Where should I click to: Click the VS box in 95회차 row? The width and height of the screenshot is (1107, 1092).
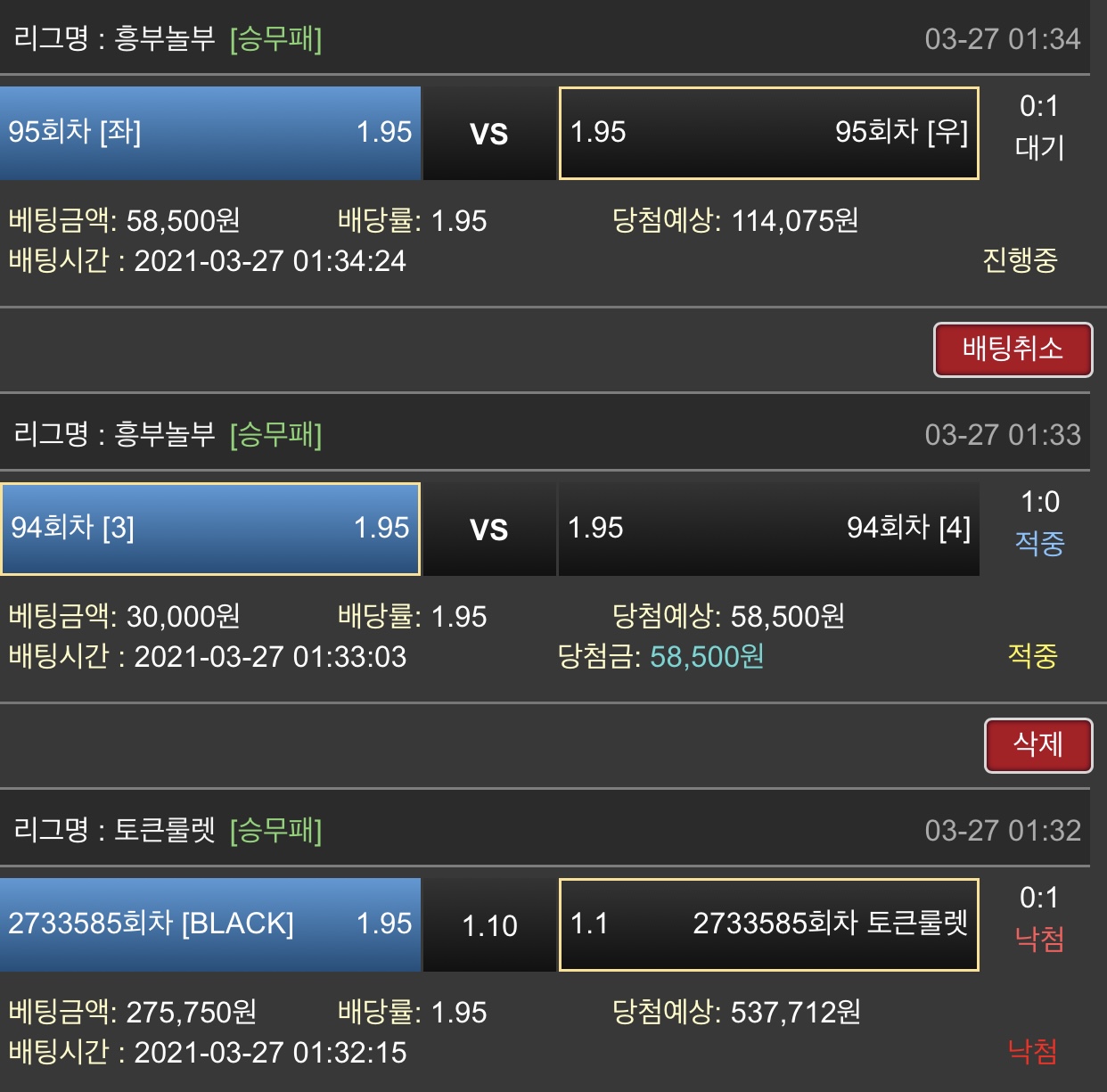click(489, 134)
